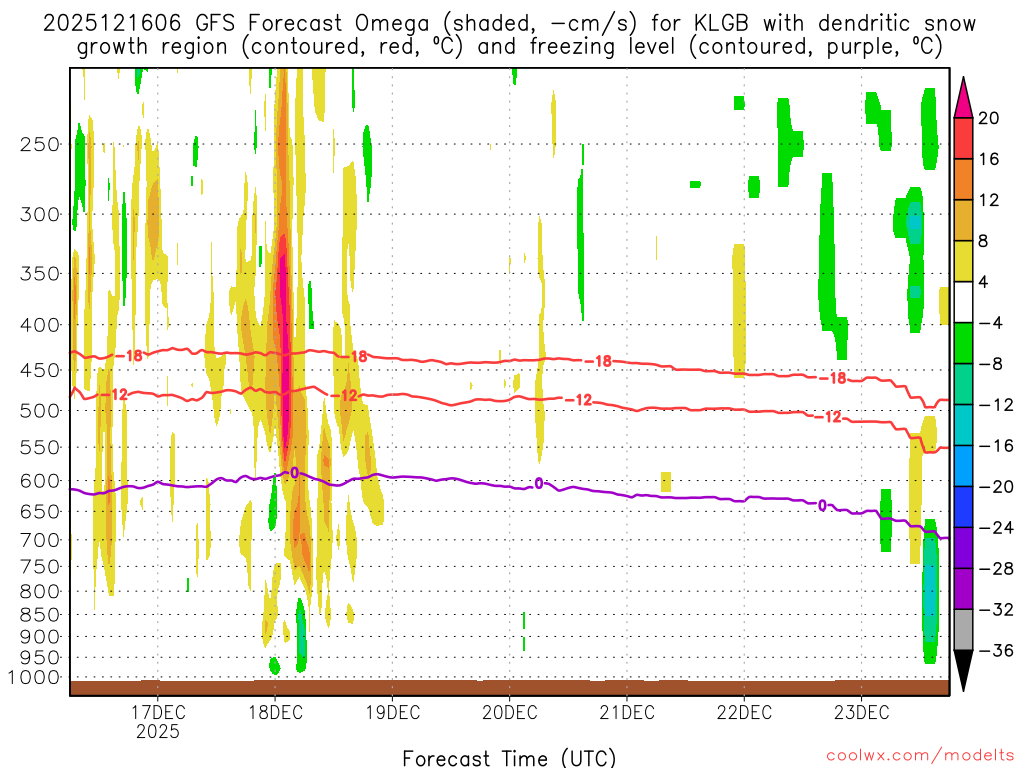Click the 650 pressure level label
This screenshot has height=768, width=1024.
pos(40,511)
